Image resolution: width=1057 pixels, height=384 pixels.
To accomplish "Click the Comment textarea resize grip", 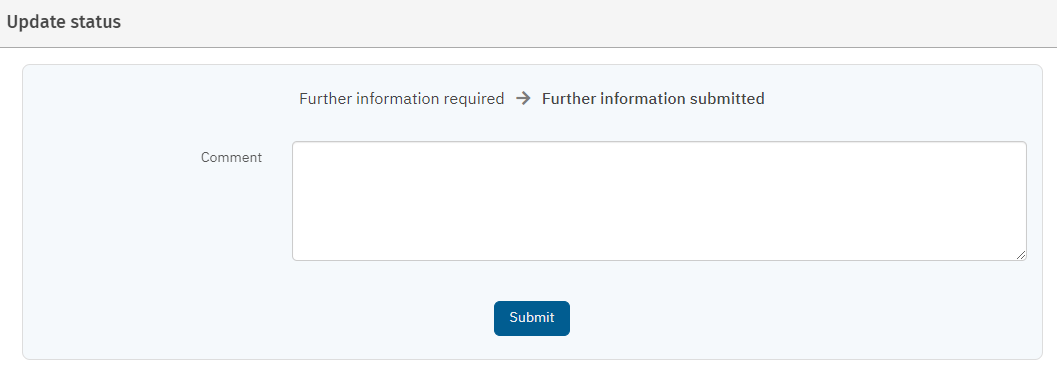I will pyautogui.click(x=1021, y=255).
